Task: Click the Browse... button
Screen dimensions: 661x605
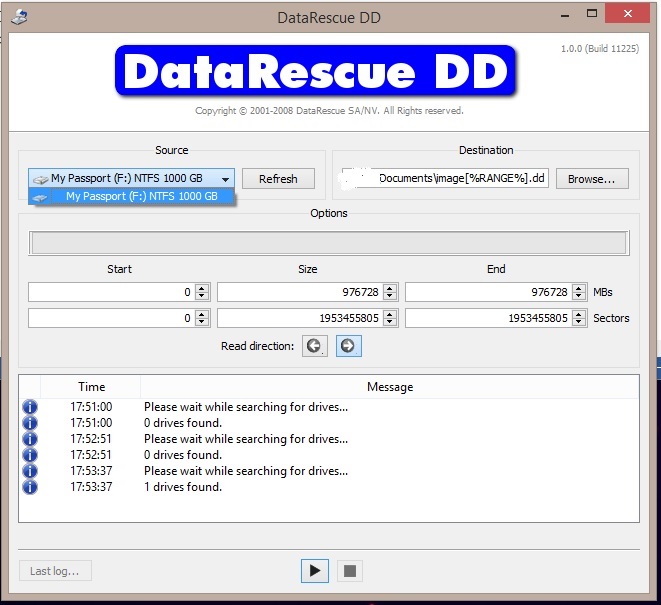Action: coord(592,179)
